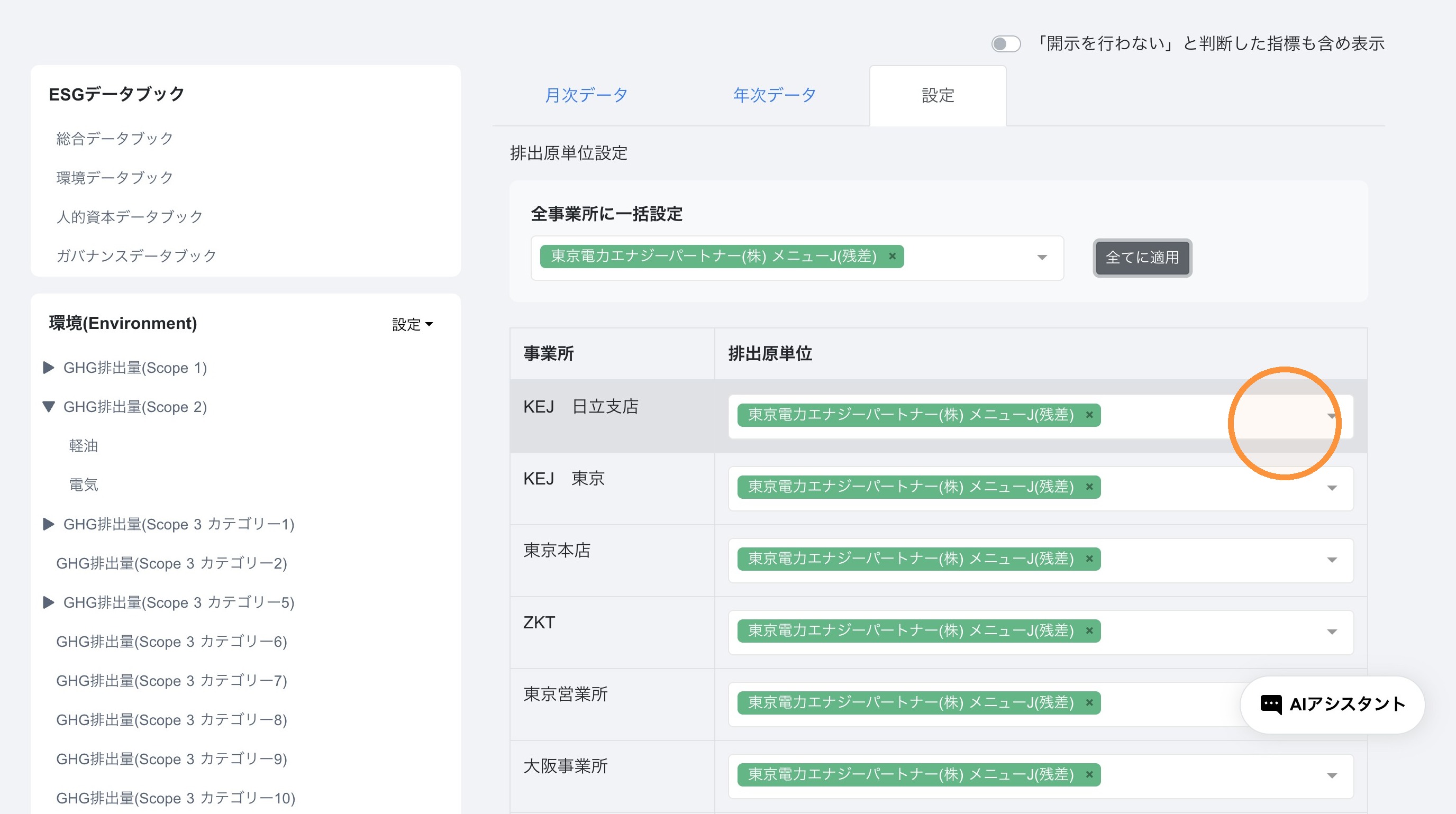Select the 設定 tab
Screen dimensions: 1456x814
pos(938,95)
